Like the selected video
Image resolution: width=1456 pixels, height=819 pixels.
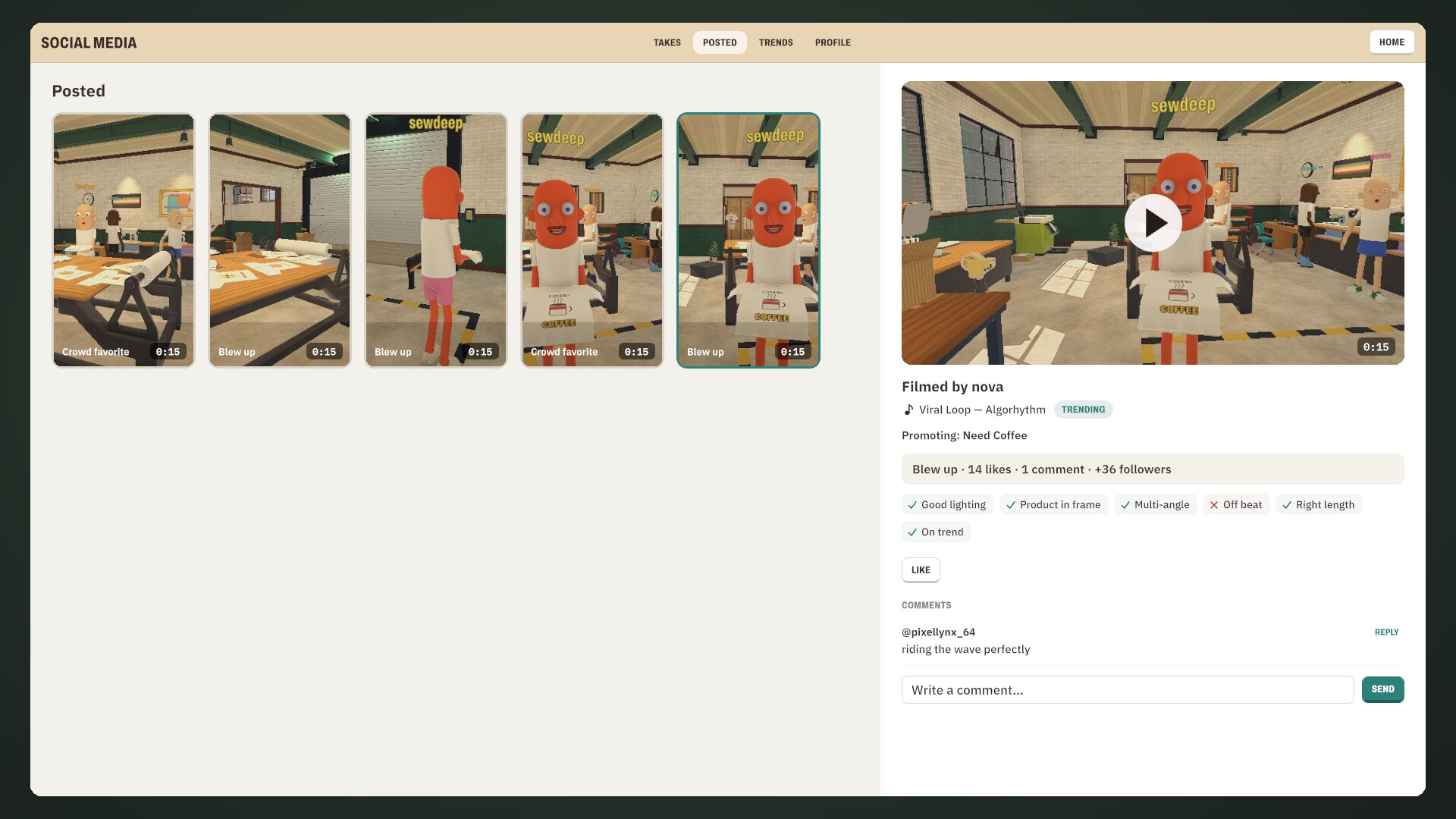921,570
